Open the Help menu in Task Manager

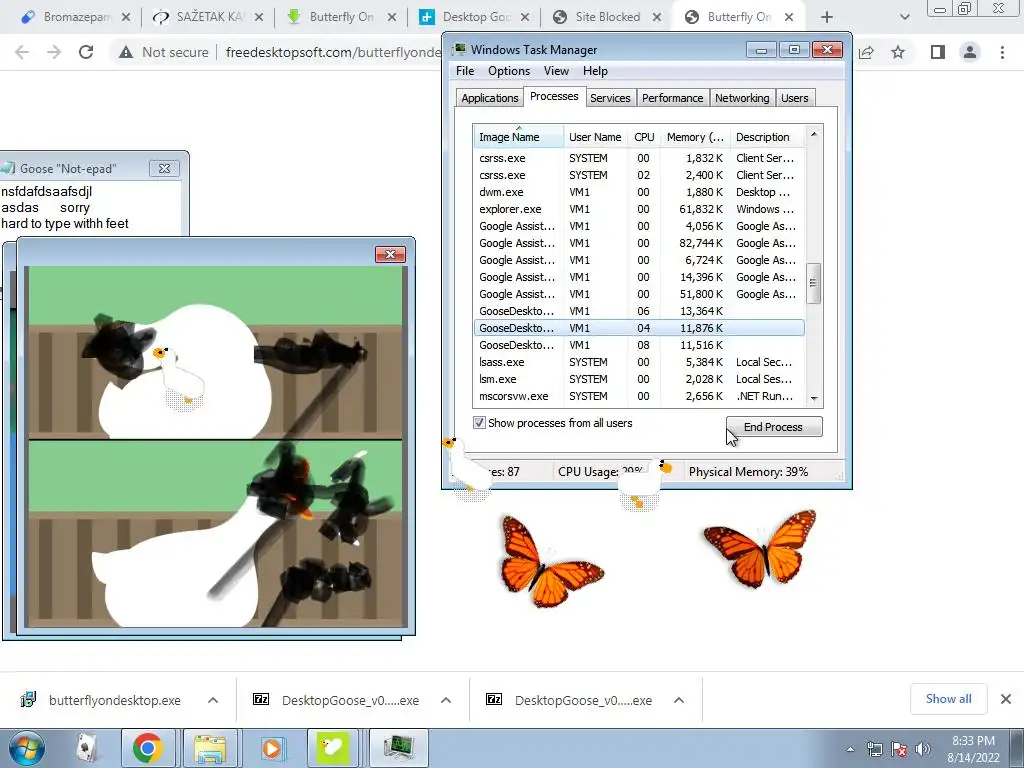pyautogui.click(x=595, y=71)
